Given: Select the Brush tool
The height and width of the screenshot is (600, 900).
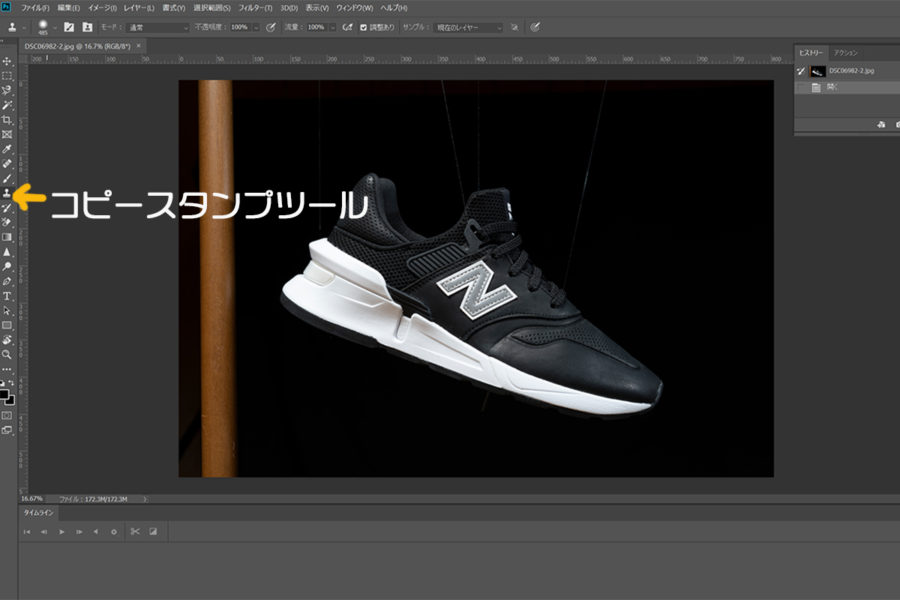Looking at the screenshot, I should [7, 179].
